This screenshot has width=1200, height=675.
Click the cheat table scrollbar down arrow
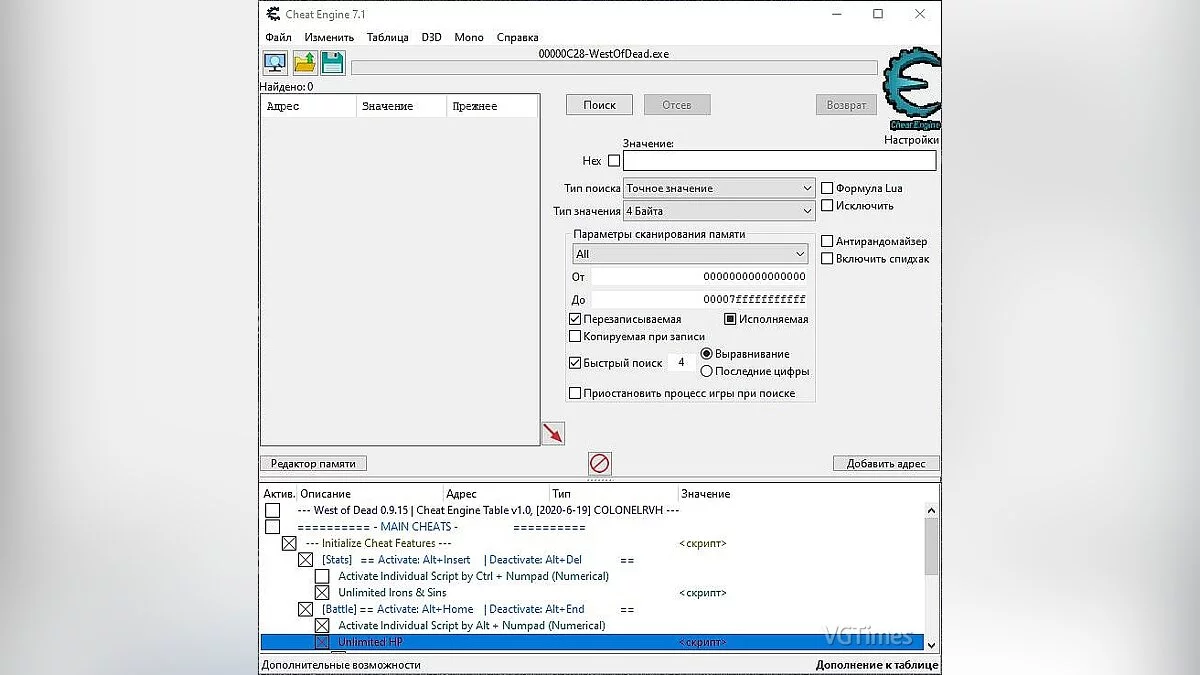tap(931, 644)
